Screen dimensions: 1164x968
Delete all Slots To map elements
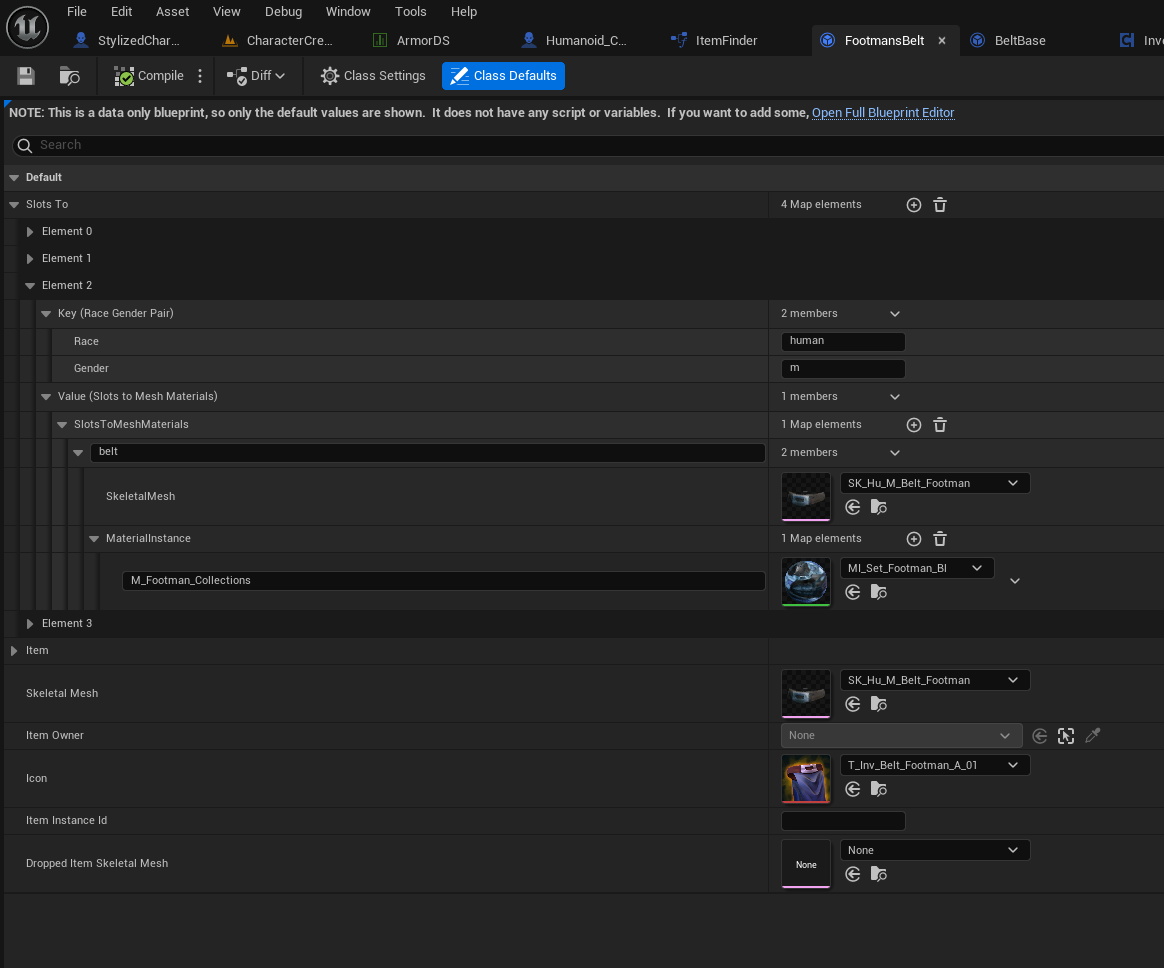pyautogui.click(x=940, y=205)
